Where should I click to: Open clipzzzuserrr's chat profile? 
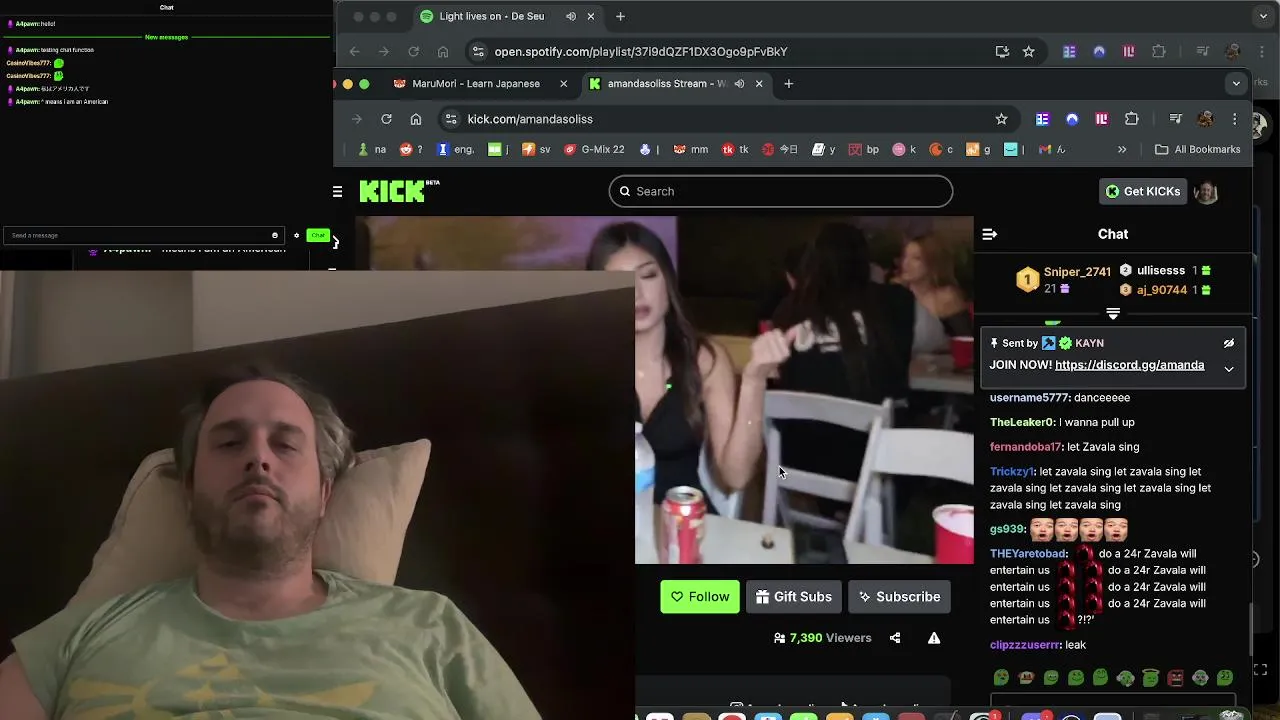pos(1025,645)
